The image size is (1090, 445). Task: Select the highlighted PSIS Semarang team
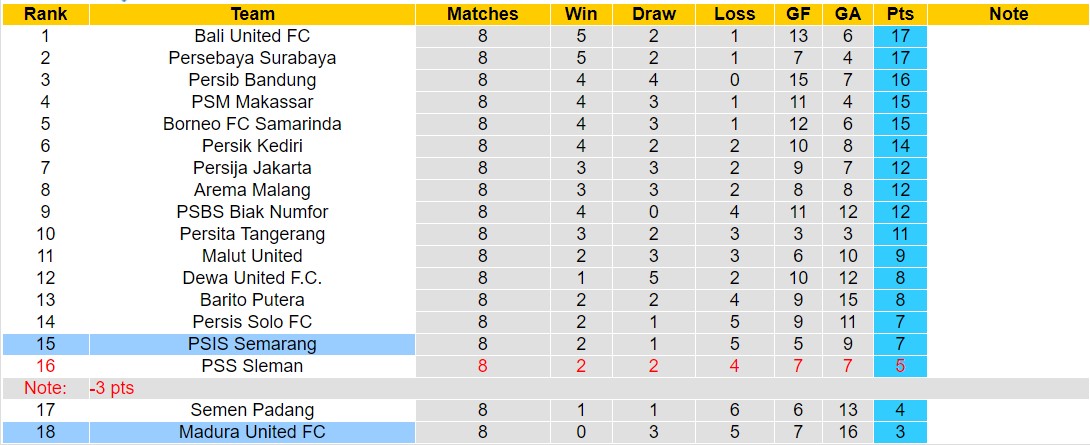coord(252,344)
